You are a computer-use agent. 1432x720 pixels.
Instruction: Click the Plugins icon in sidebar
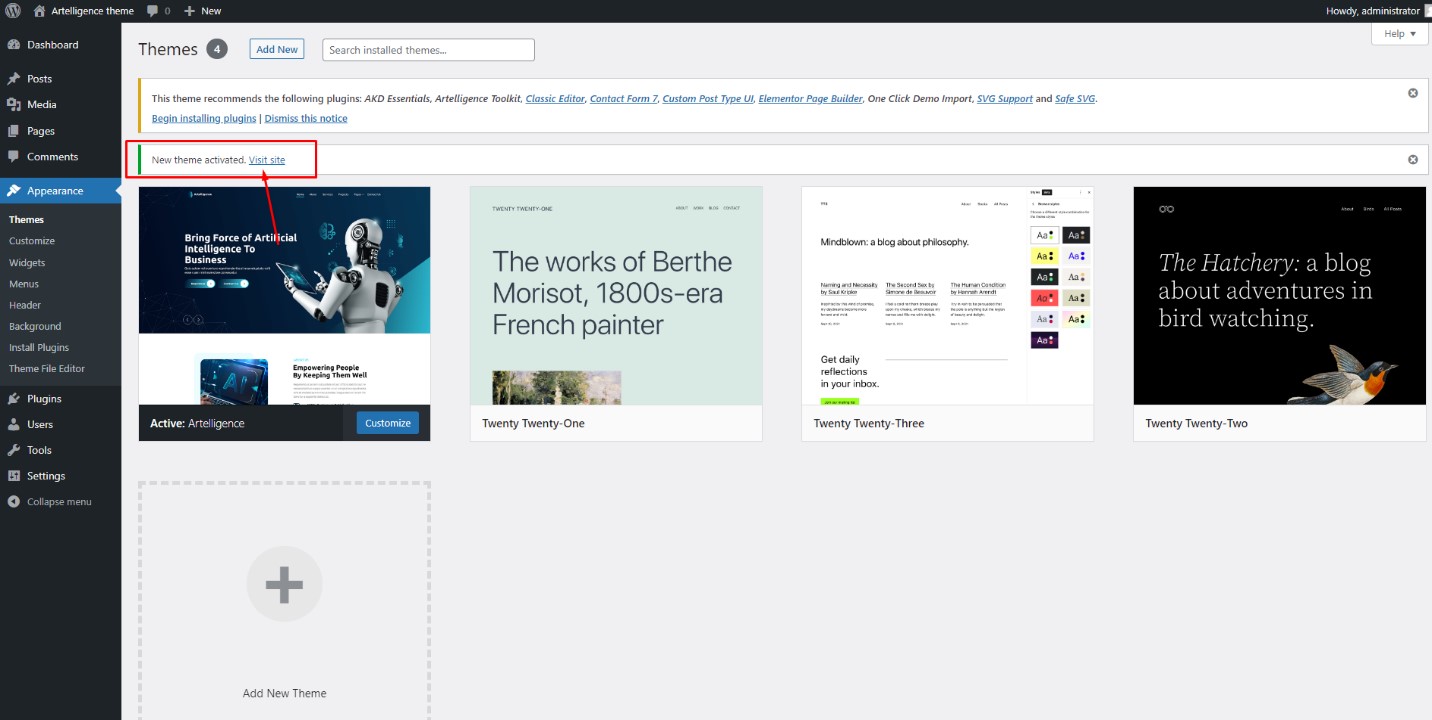tap(13, 399)
